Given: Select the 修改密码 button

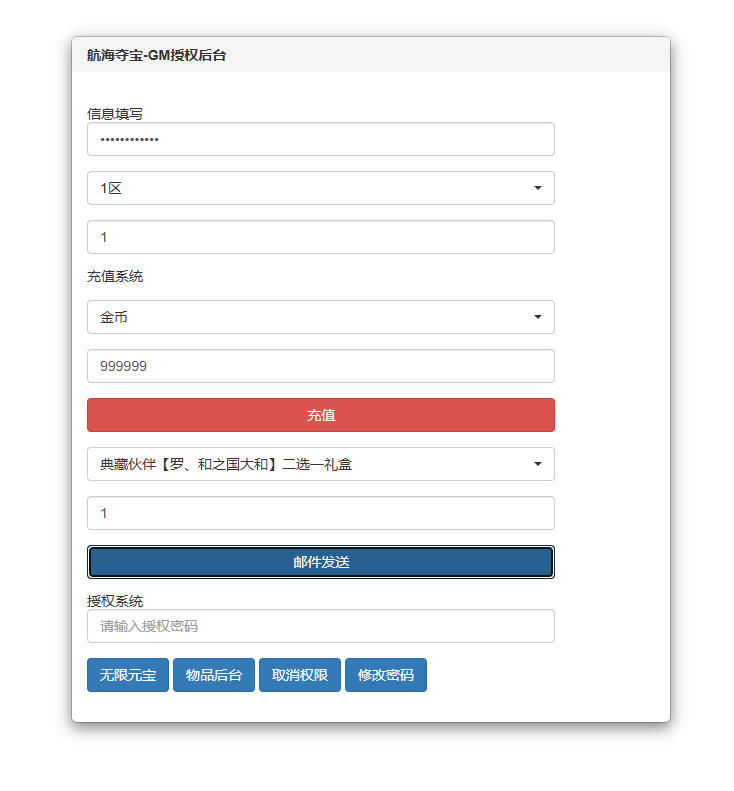Looking at the screenshot, I should (x=386, y=675).
